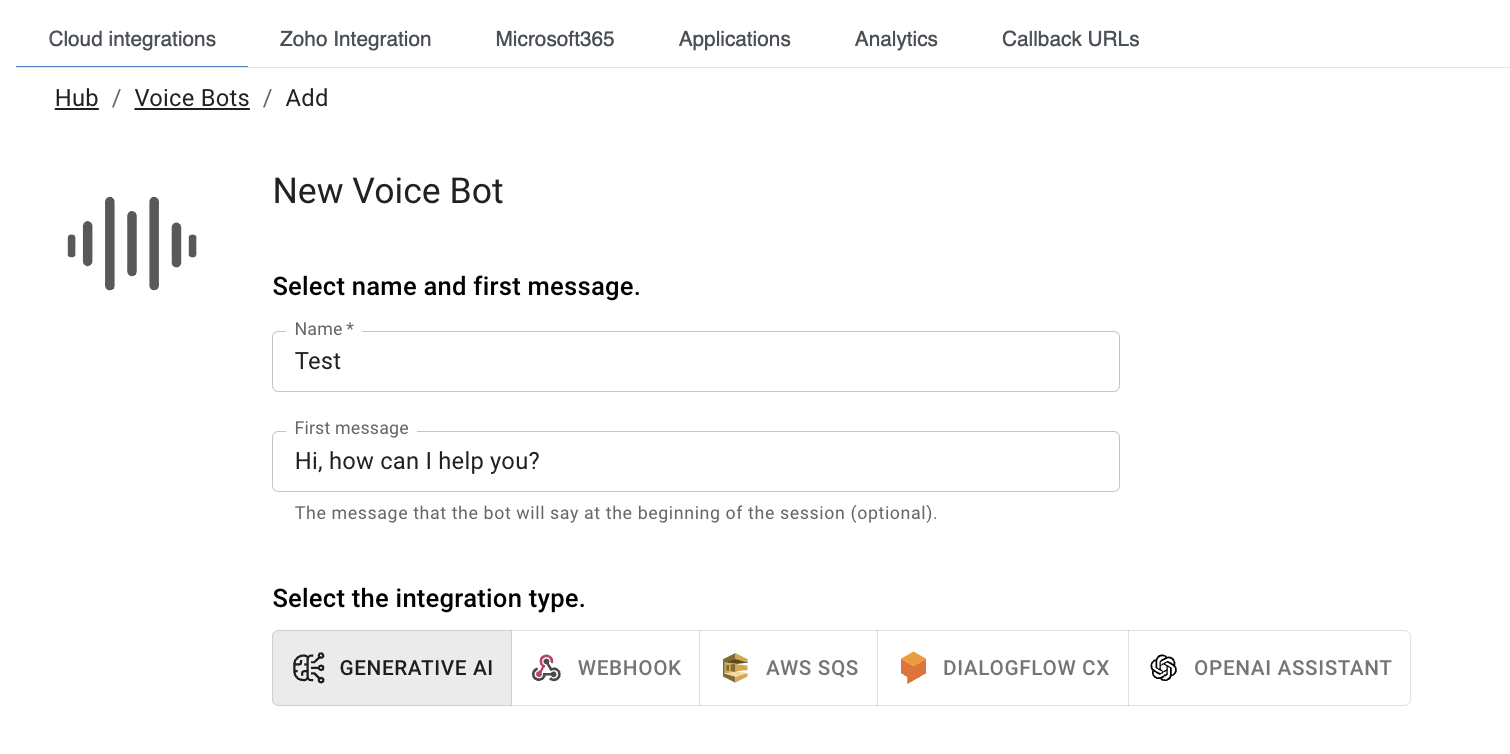Choose the WEBHOOK integration type
The height and width of the screenshot is (754, 1510).
click(605, 667)
